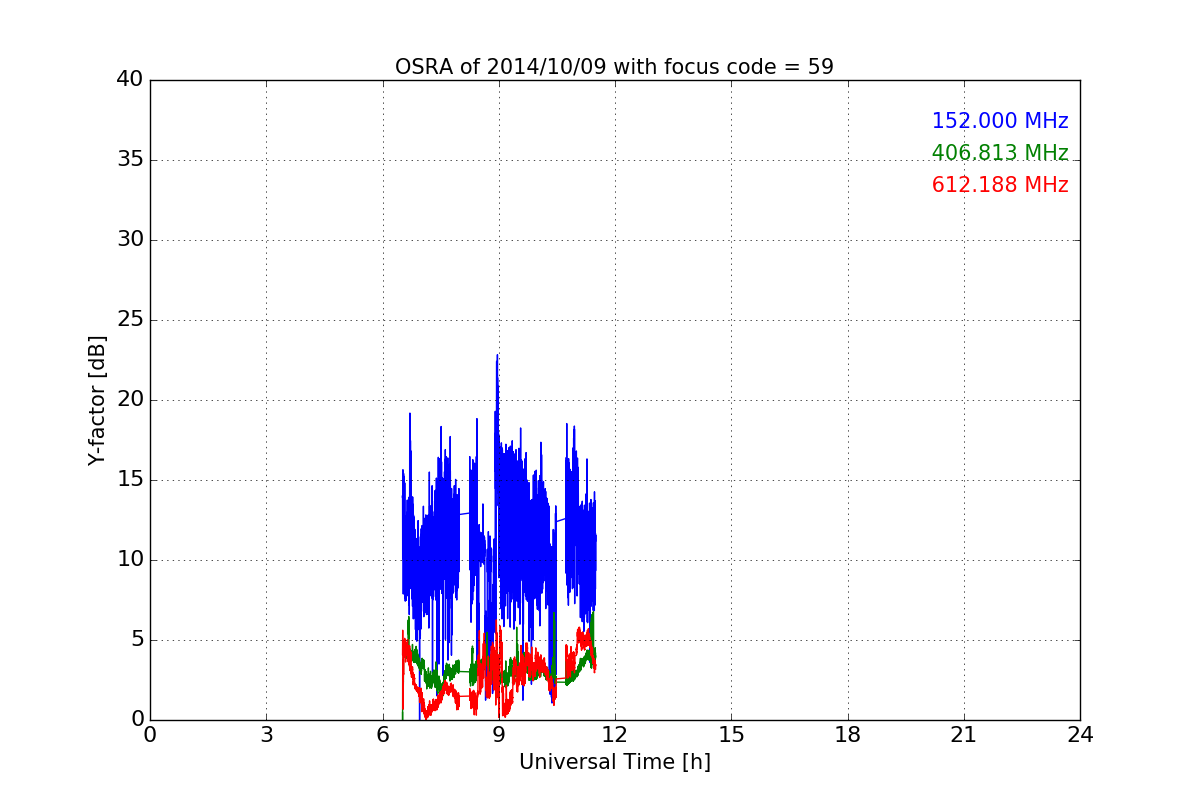Click the x-axis tick label 15
The height and width of the screenshot is (800, 1200).
click(731, 735)
